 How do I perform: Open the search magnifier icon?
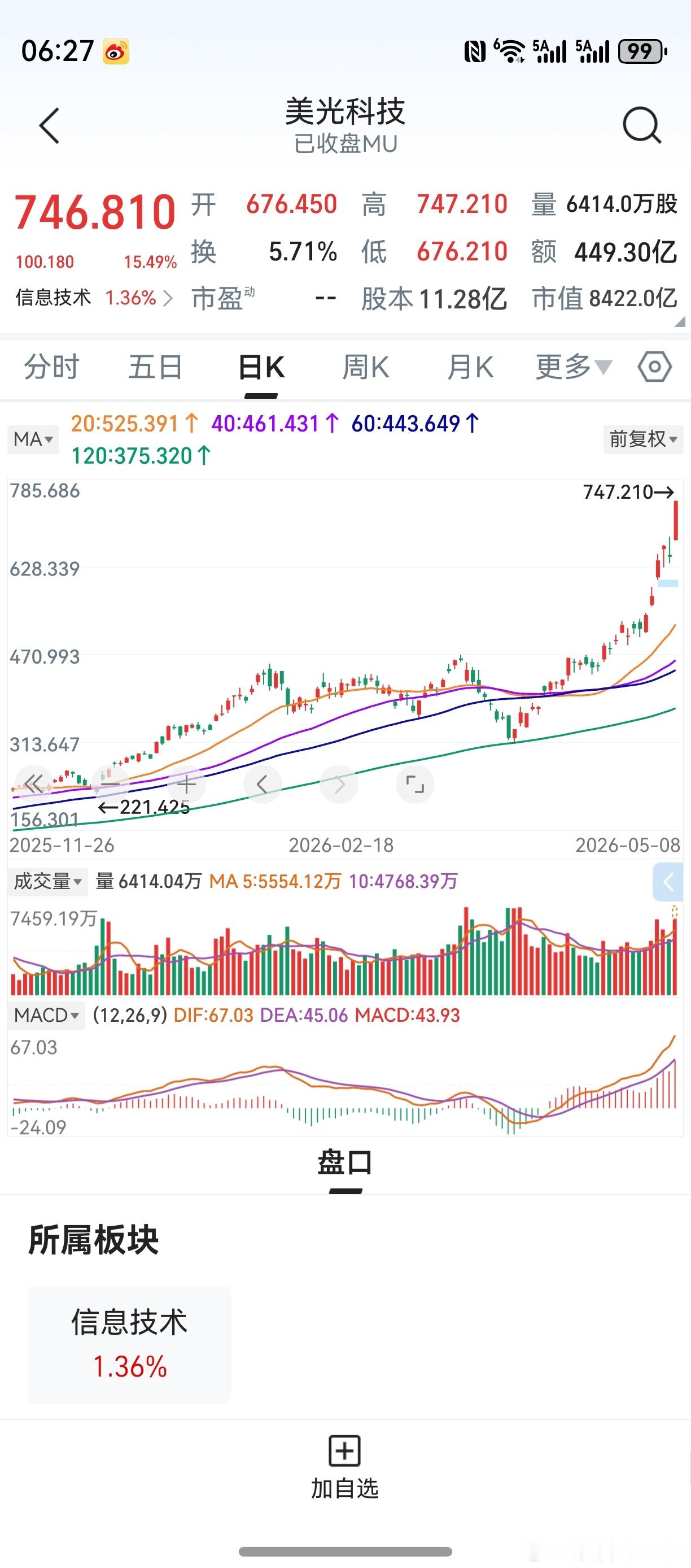coord(642,125)
